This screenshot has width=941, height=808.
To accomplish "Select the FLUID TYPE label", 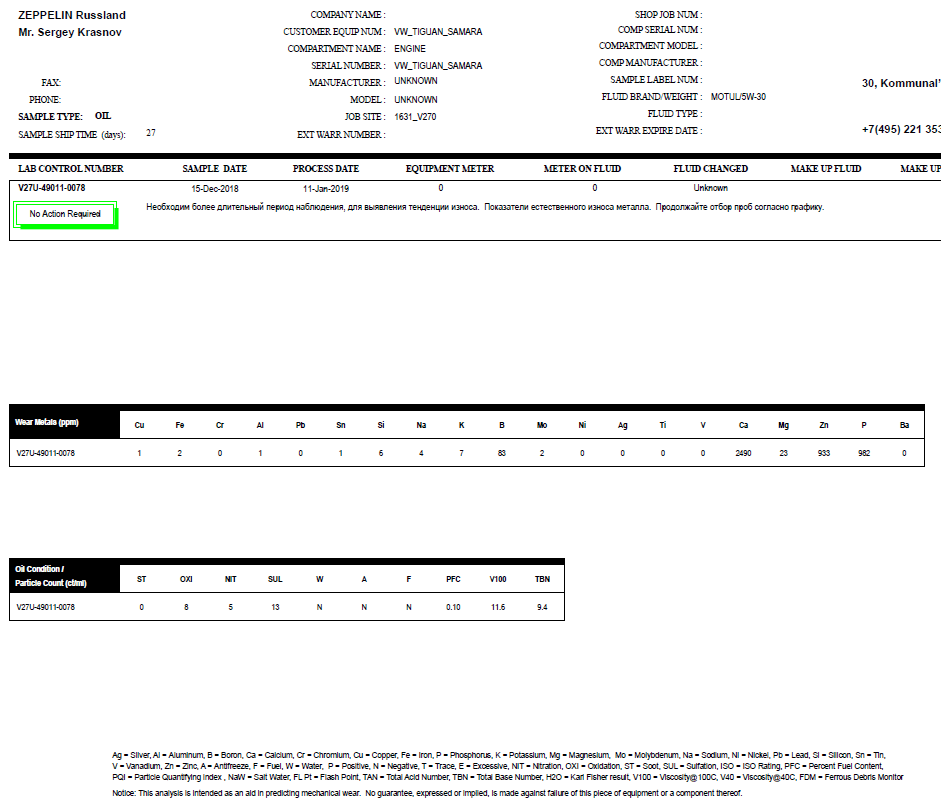I will pyautogui.click(x=675, y=113).
